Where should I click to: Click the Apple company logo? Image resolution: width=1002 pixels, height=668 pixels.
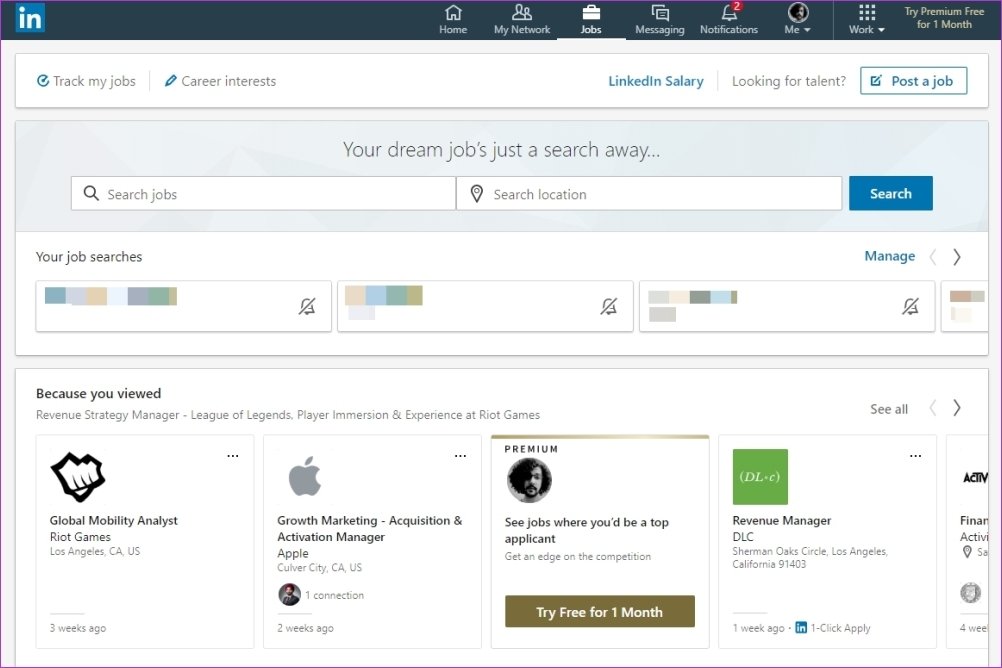[305, 476]
